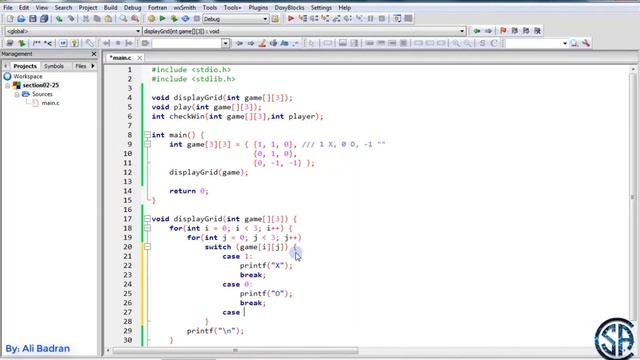Rebuild the project via toolbar icon
This screenshot has width=640, height=360.
coord(185,19)
